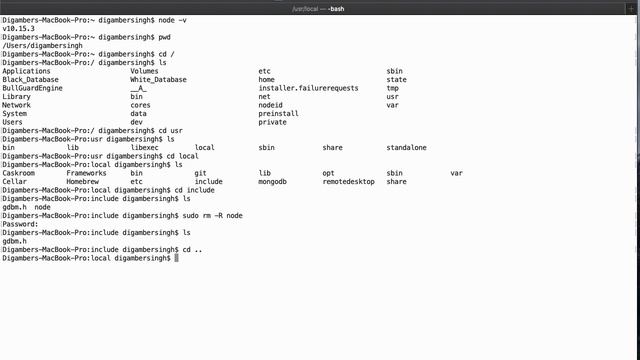
Task: Click the 'Library' directory name
Action: click(16, 97)
